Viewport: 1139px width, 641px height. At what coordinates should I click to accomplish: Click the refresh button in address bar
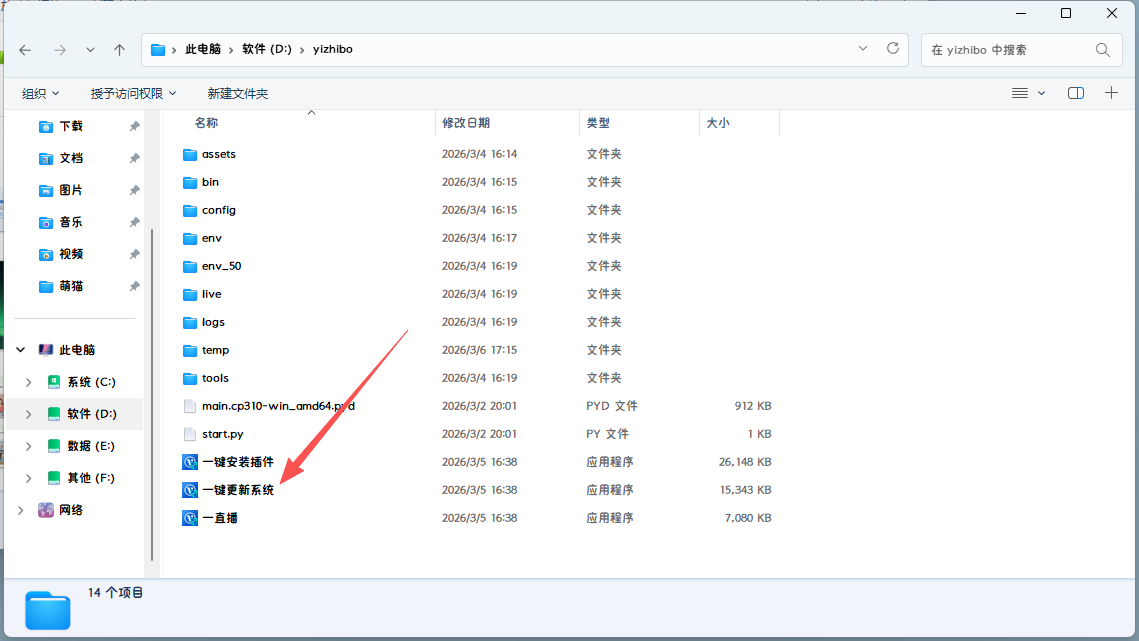(x=893, y=49)
